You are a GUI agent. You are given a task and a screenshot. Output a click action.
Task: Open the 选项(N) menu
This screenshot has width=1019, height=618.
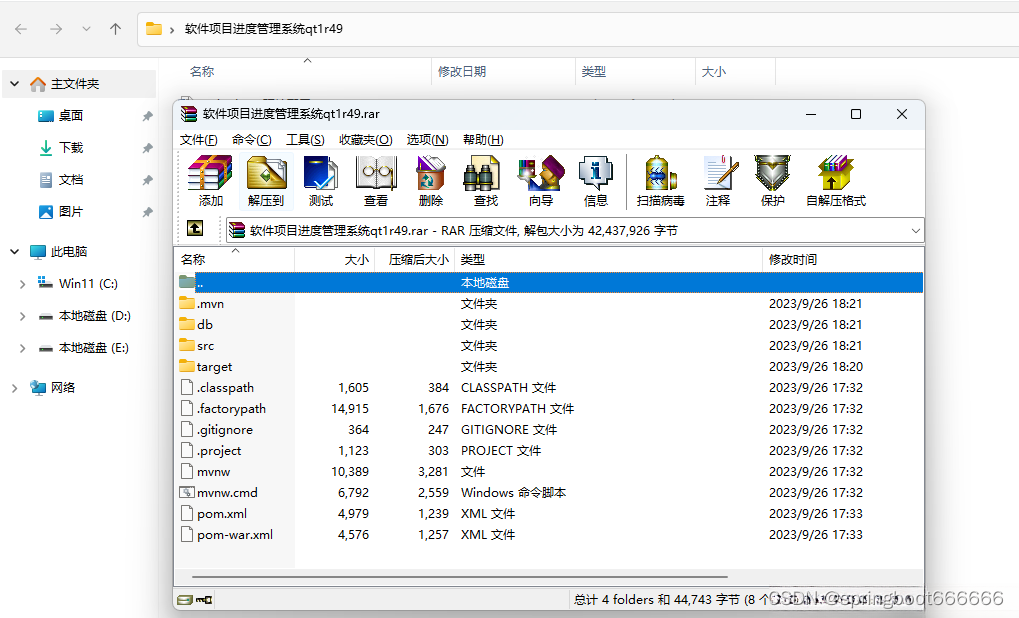pyautogui.click(x=427, y=140)
